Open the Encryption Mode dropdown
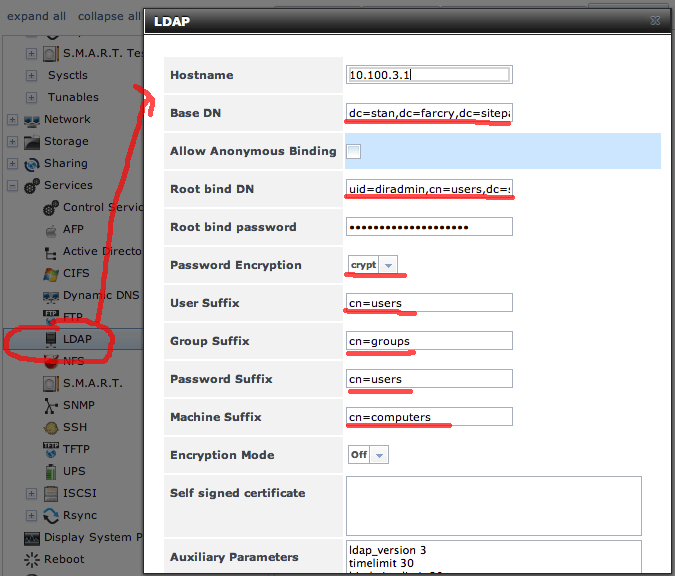675x576 pixels. [367, 455]
